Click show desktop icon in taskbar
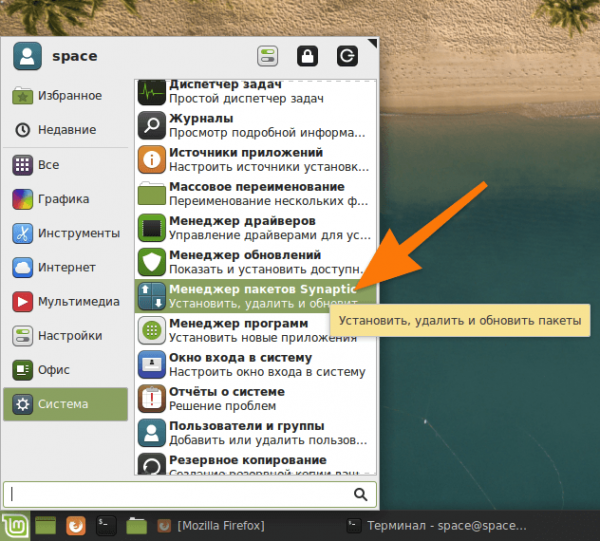The height and width of the screenshot is (541, 600). point(46,526)
